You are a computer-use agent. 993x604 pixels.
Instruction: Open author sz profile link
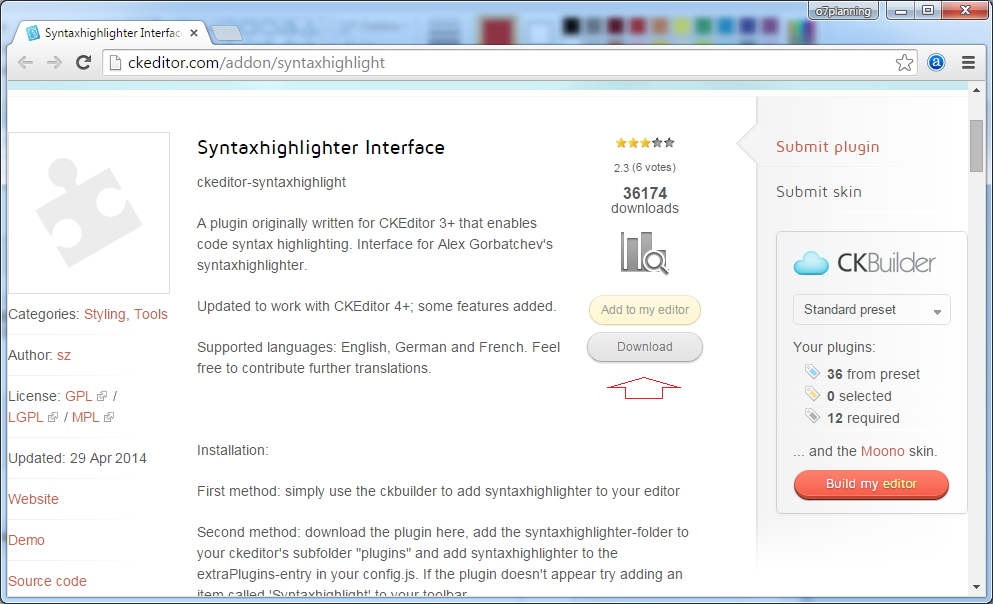click(x=64, y=355)
